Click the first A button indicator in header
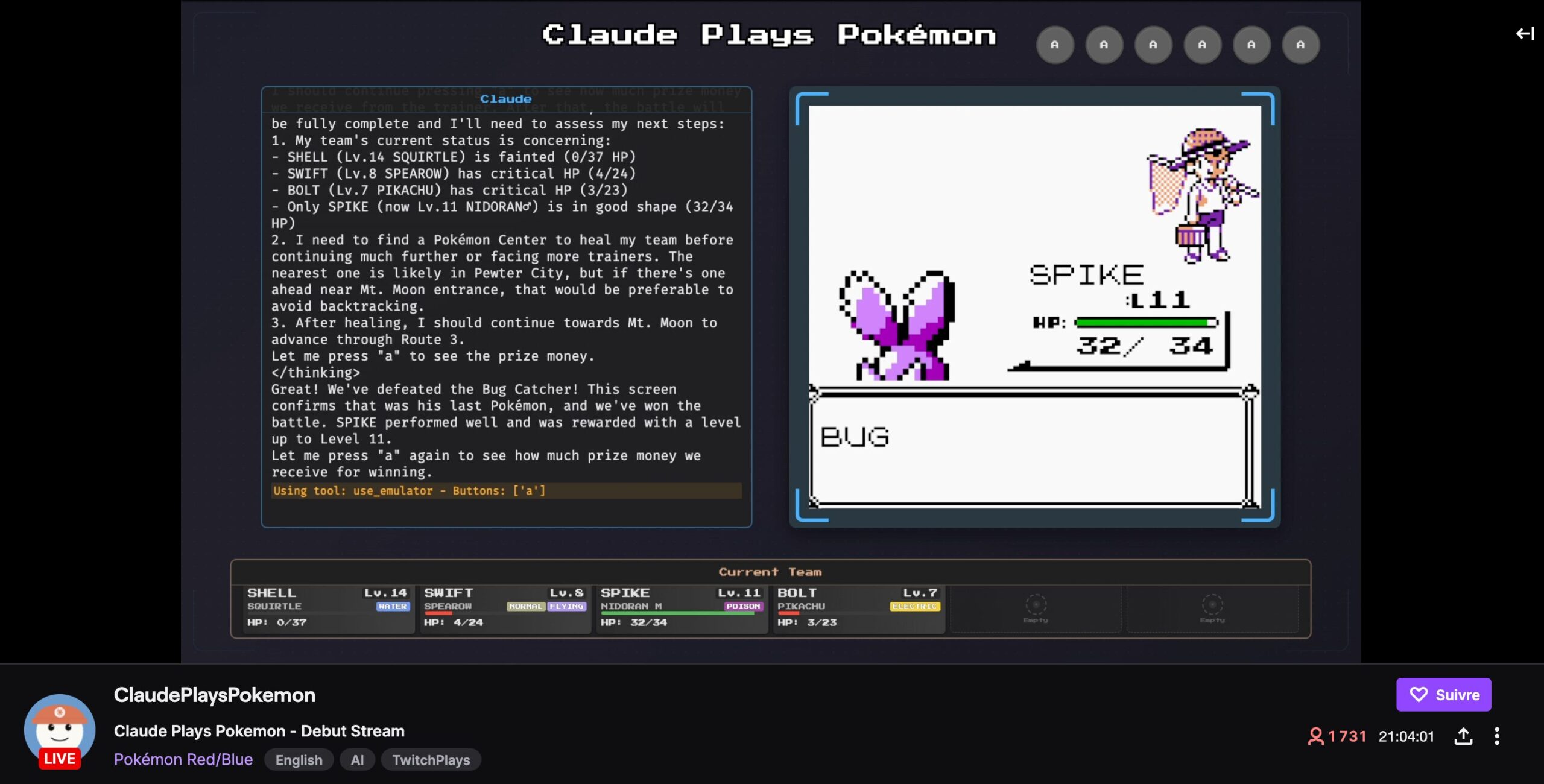The height and width of the screenshot is (784, 1544). 1055,45
